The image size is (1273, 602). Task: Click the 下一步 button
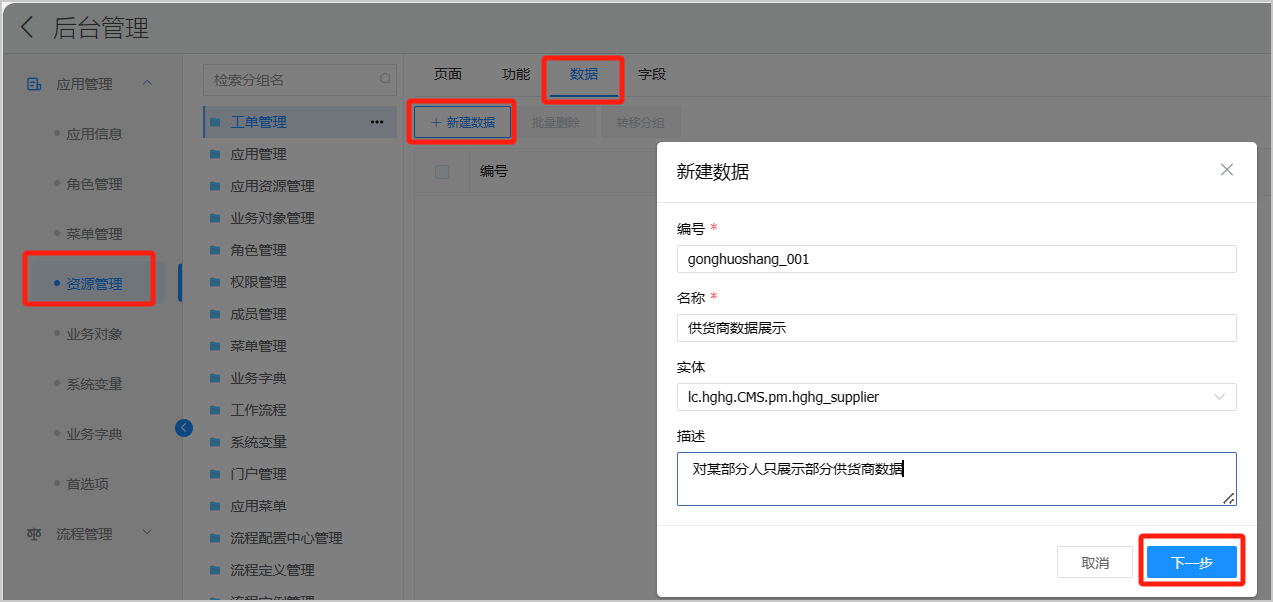[1191, 563]
